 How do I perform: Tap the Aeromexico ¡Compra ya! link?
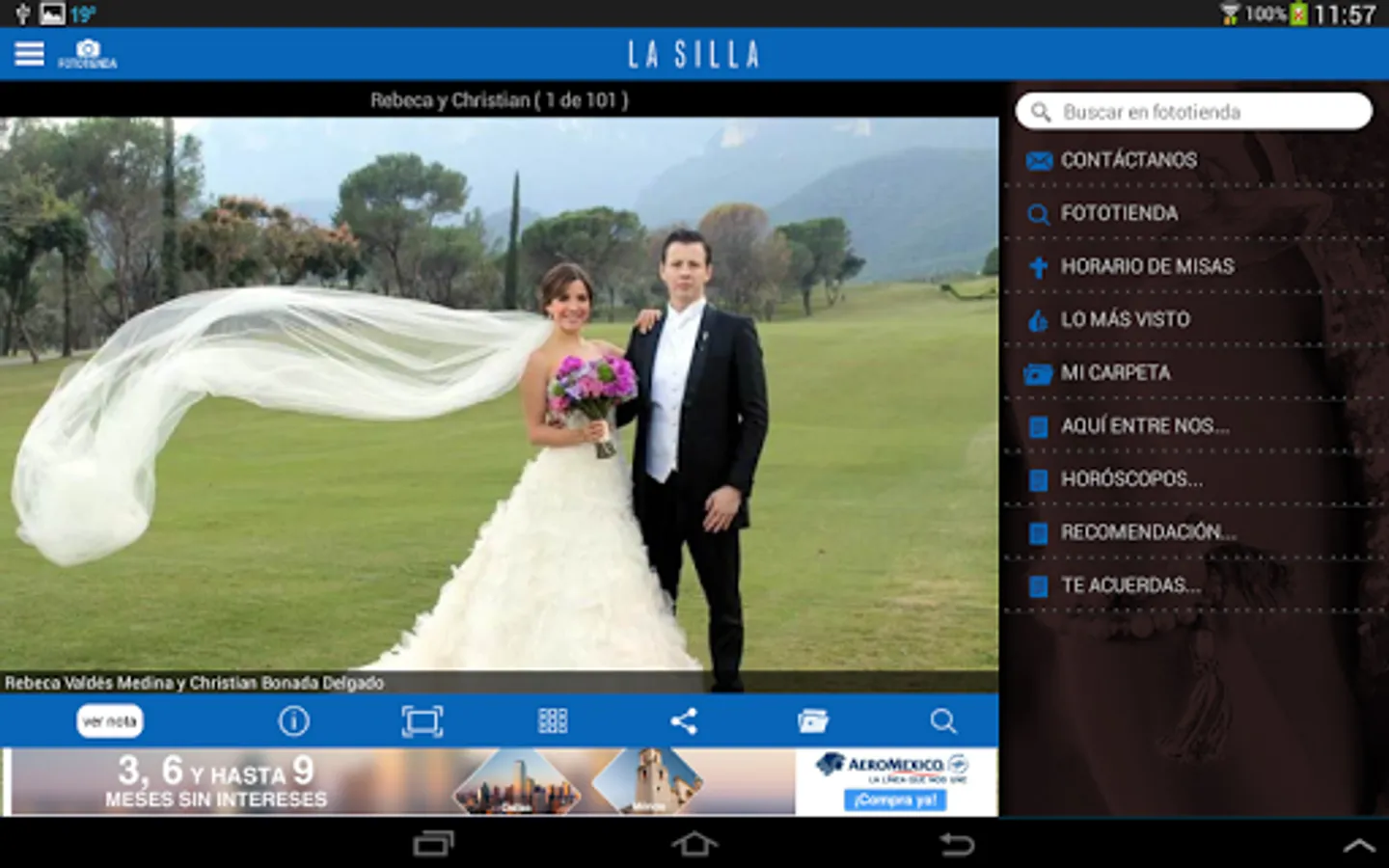pos(896,800)
